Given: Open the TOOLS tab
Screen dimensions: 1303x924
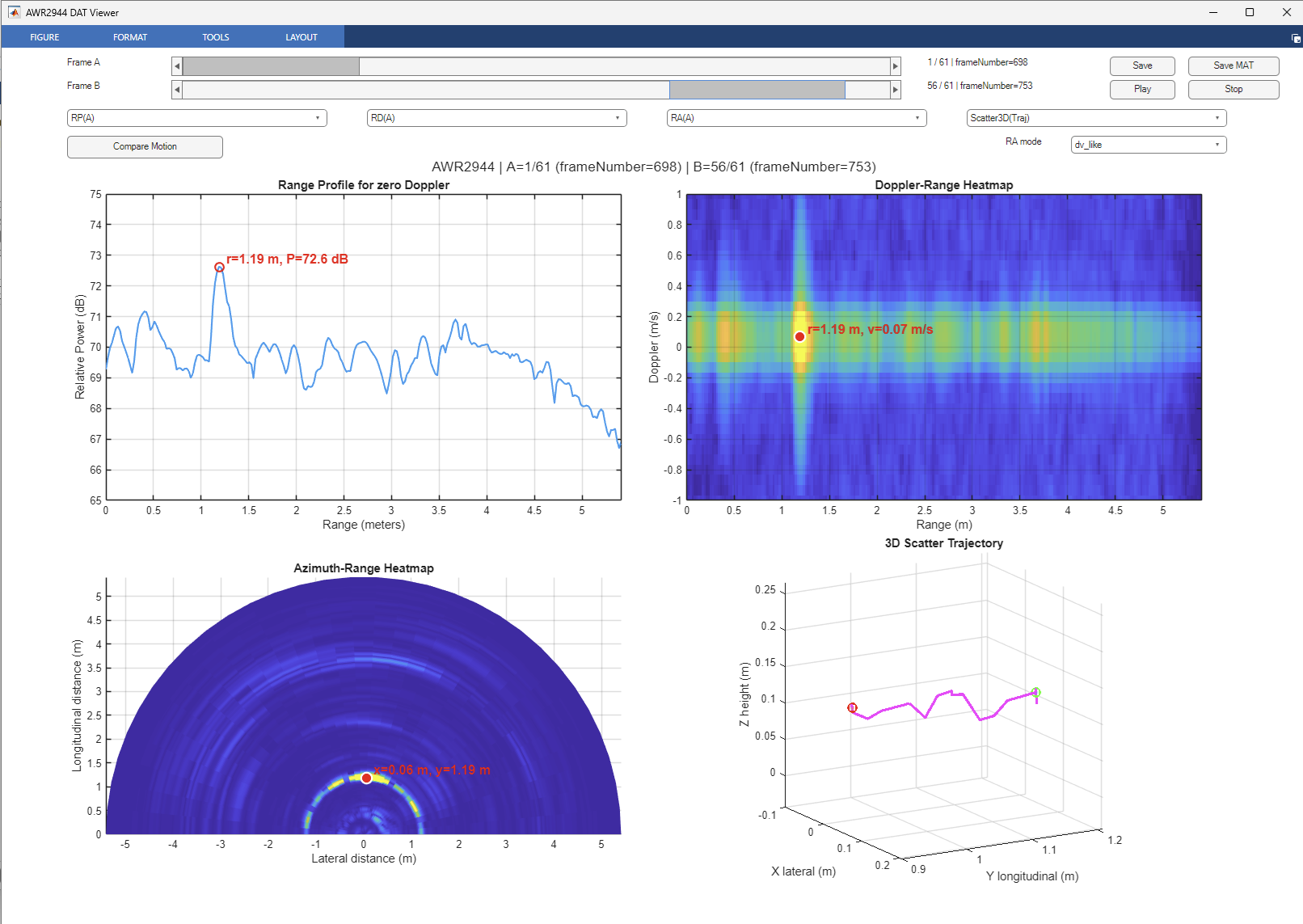Looking at the screenshot, I should pos(216,37).
